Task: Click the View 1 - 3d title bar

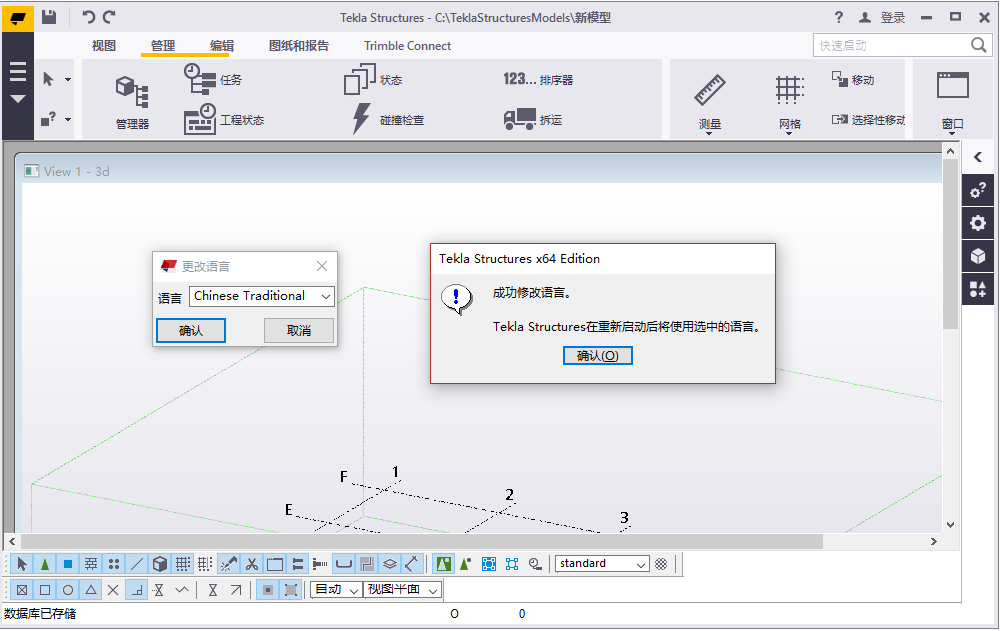Action: pyautogui.click(x=481, y=171)
